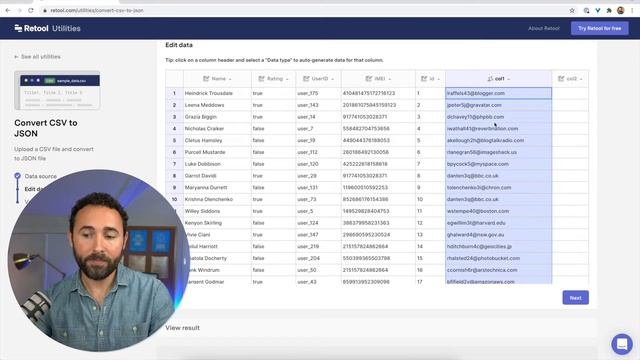Expand the Name column dropdown
This screenshot has height=360, width=640.
230,79
